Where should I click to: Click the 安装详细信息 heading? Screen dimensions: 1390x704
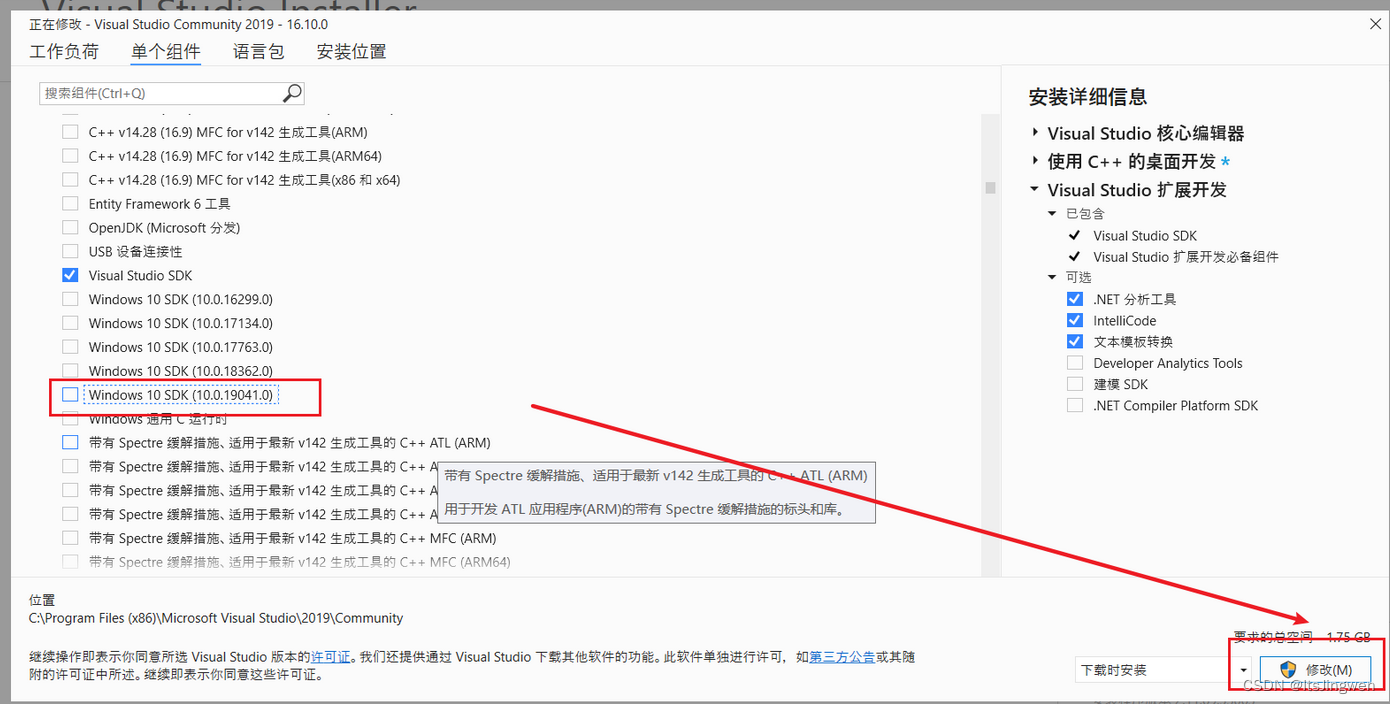[1088, 97]
